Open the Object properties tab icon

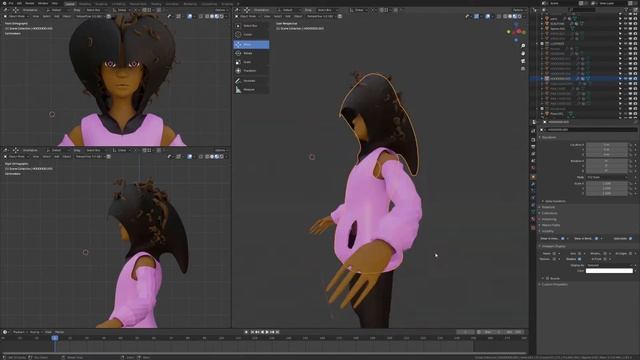coord(533,177)
